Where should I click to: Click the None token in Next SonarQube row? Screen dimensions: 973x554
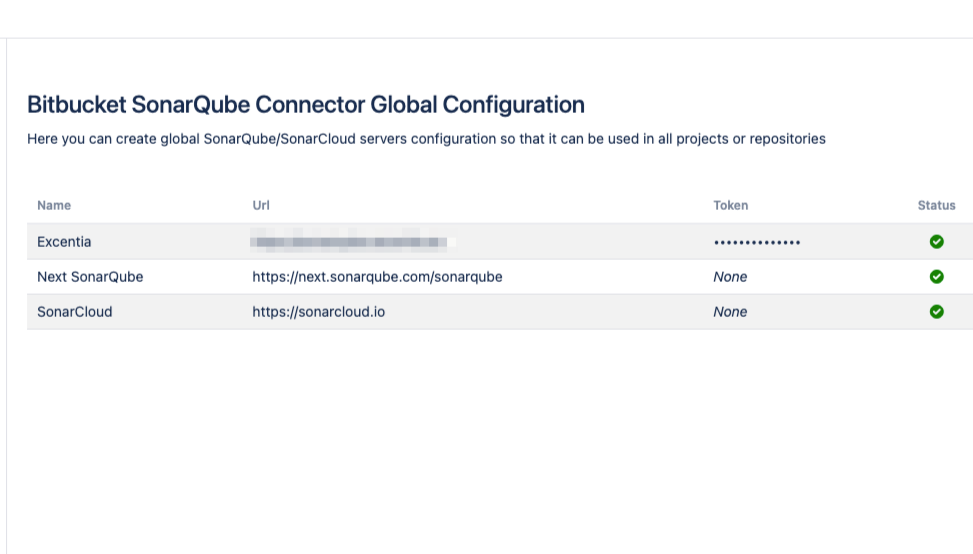[730, 277]
